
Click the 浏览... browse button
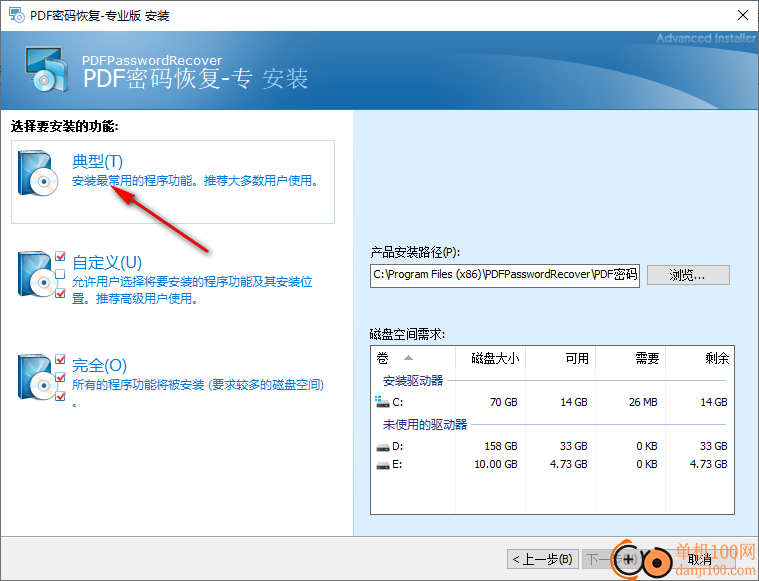688,275
